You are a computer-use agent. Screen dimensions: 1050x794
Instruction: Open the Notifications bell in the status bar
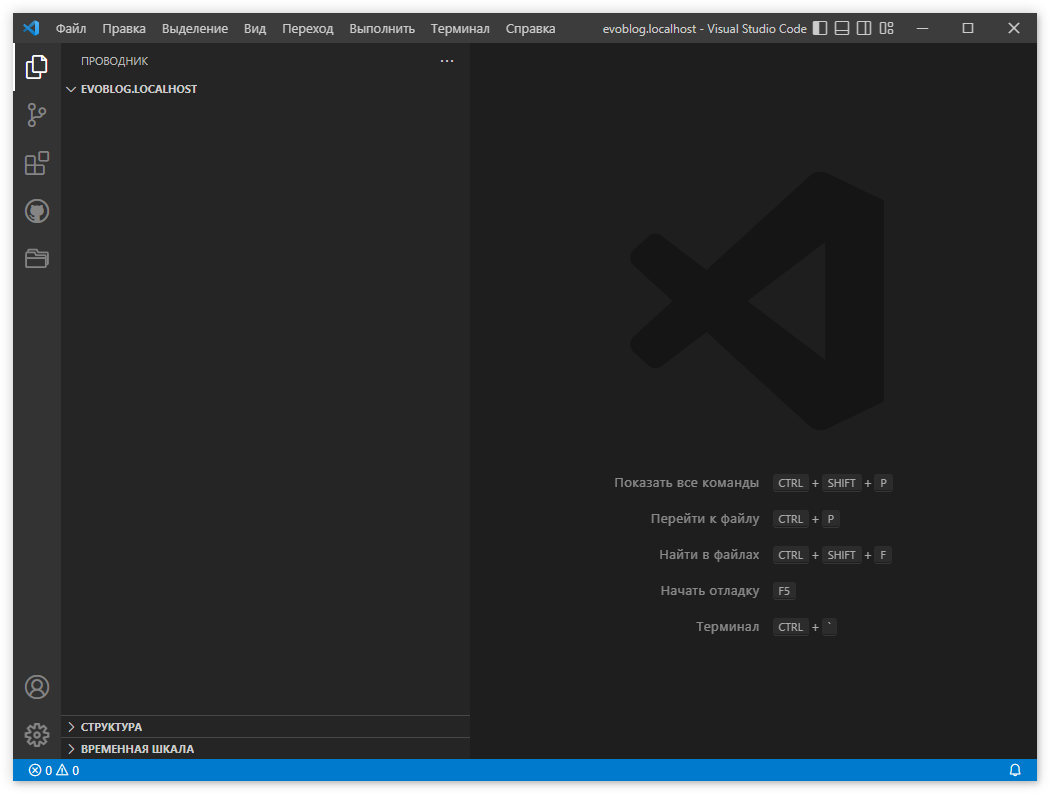point(1015,770)
